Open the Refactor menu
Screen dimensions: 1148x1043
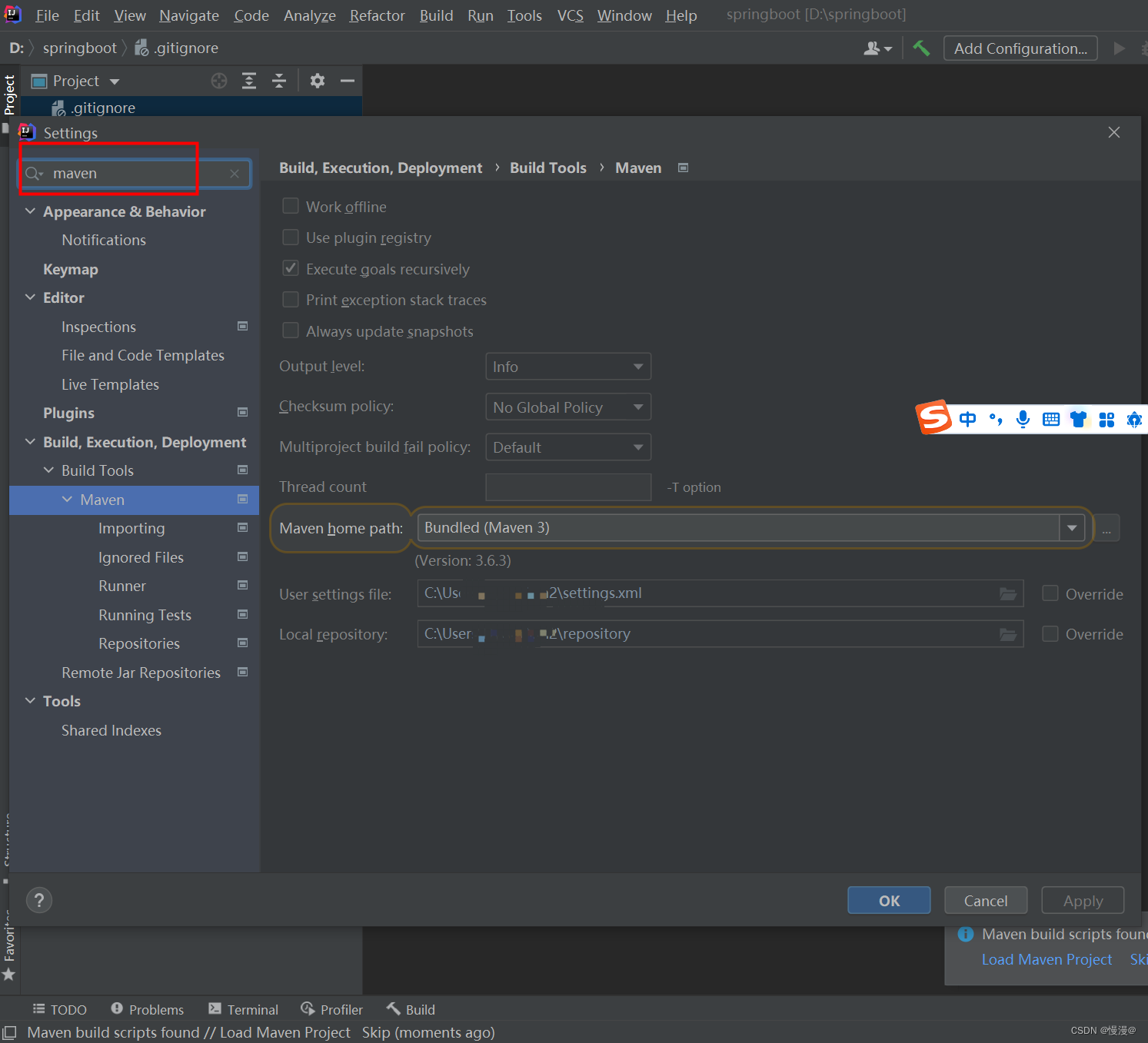point(377,15)
